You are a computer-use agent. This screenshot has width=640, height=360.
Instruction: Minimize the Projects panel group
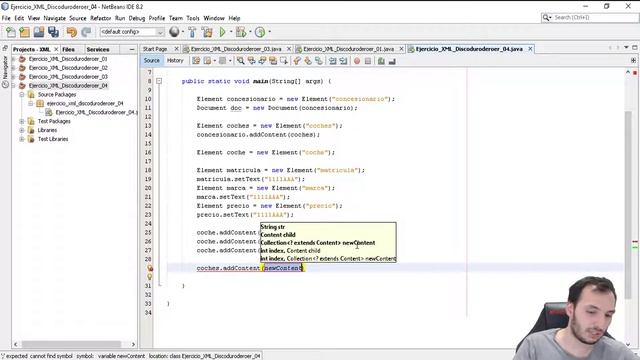[132, 49]
